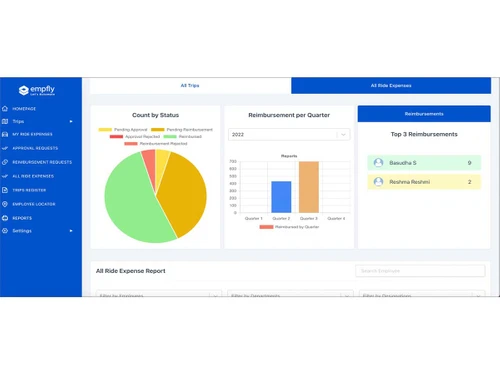Viewport: 500px width, 375px height.
Task: Toggle Pending Approval legend swatch
Action: pyautogui.click(x=105, y=130)
